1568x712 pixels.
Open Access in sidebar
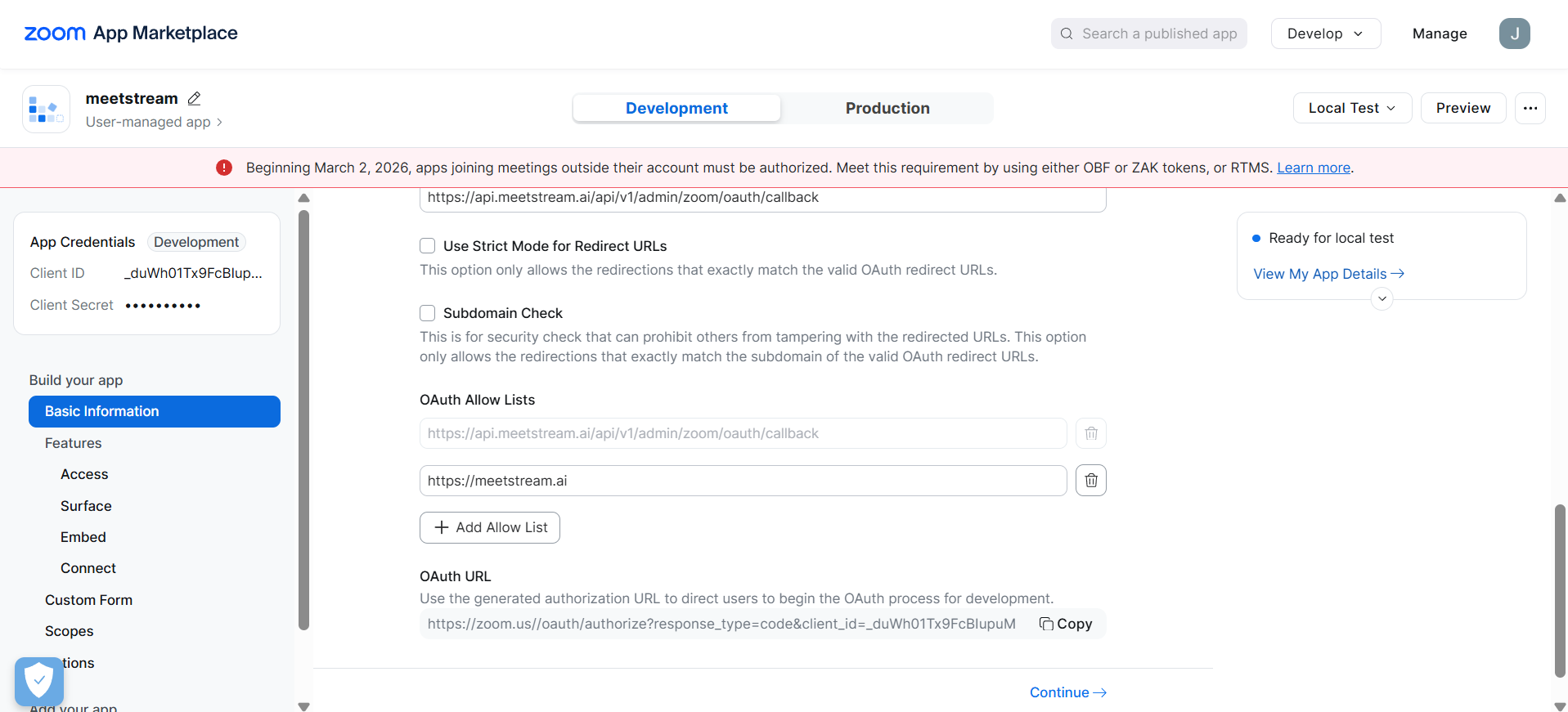(x=84, y=474)
